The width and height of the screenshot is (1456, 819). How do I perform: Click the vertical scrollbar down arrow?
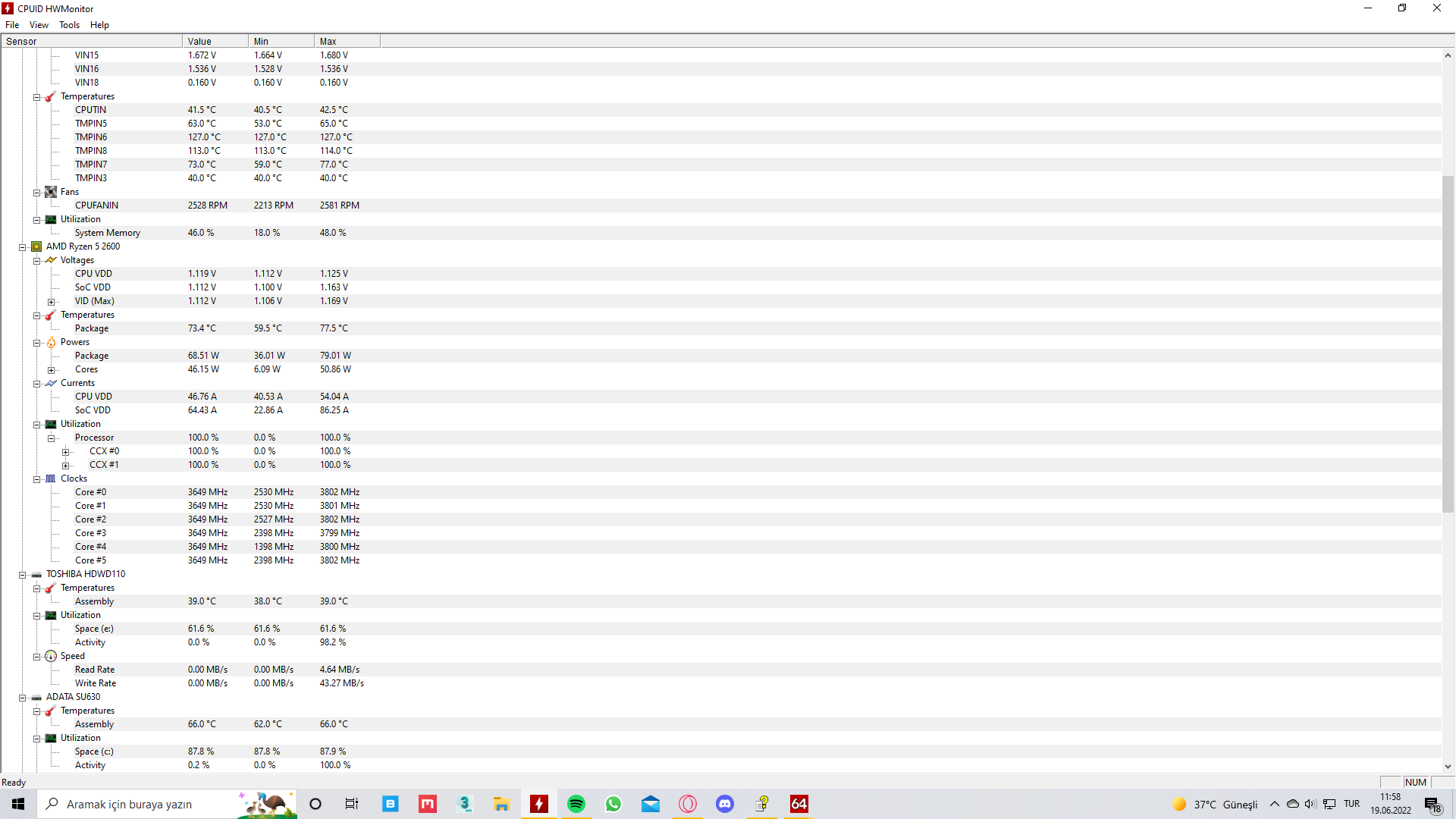[x=1448, y=766]
